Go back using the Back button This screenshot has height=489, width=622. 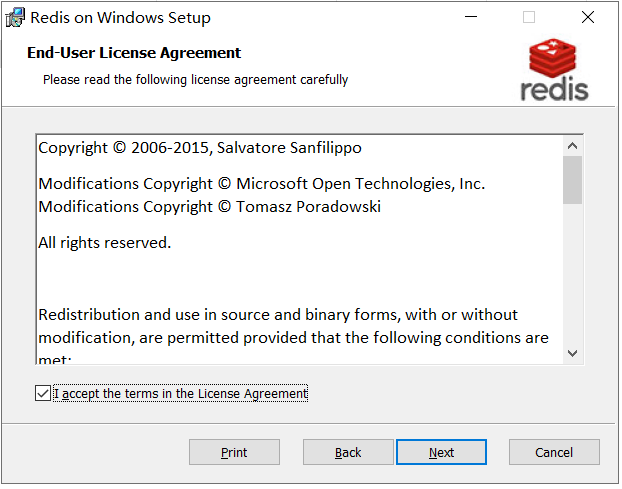pos(348,453)
